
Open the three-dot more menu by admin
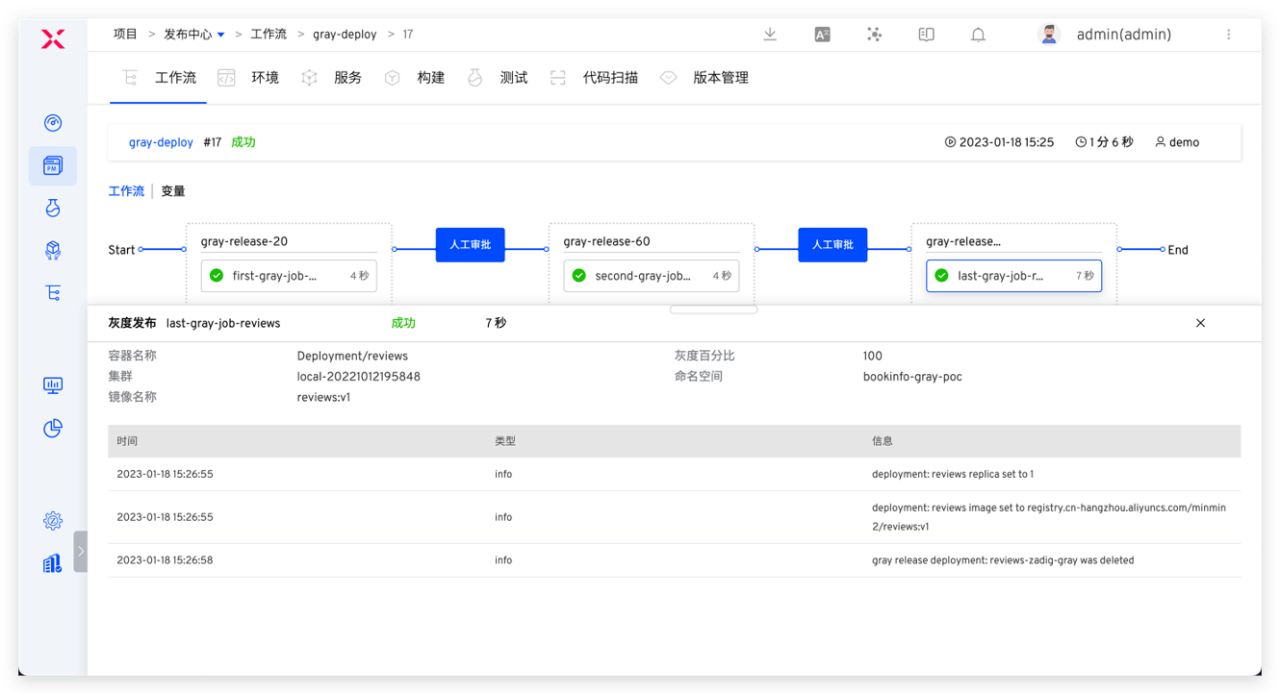[1228, 34]
